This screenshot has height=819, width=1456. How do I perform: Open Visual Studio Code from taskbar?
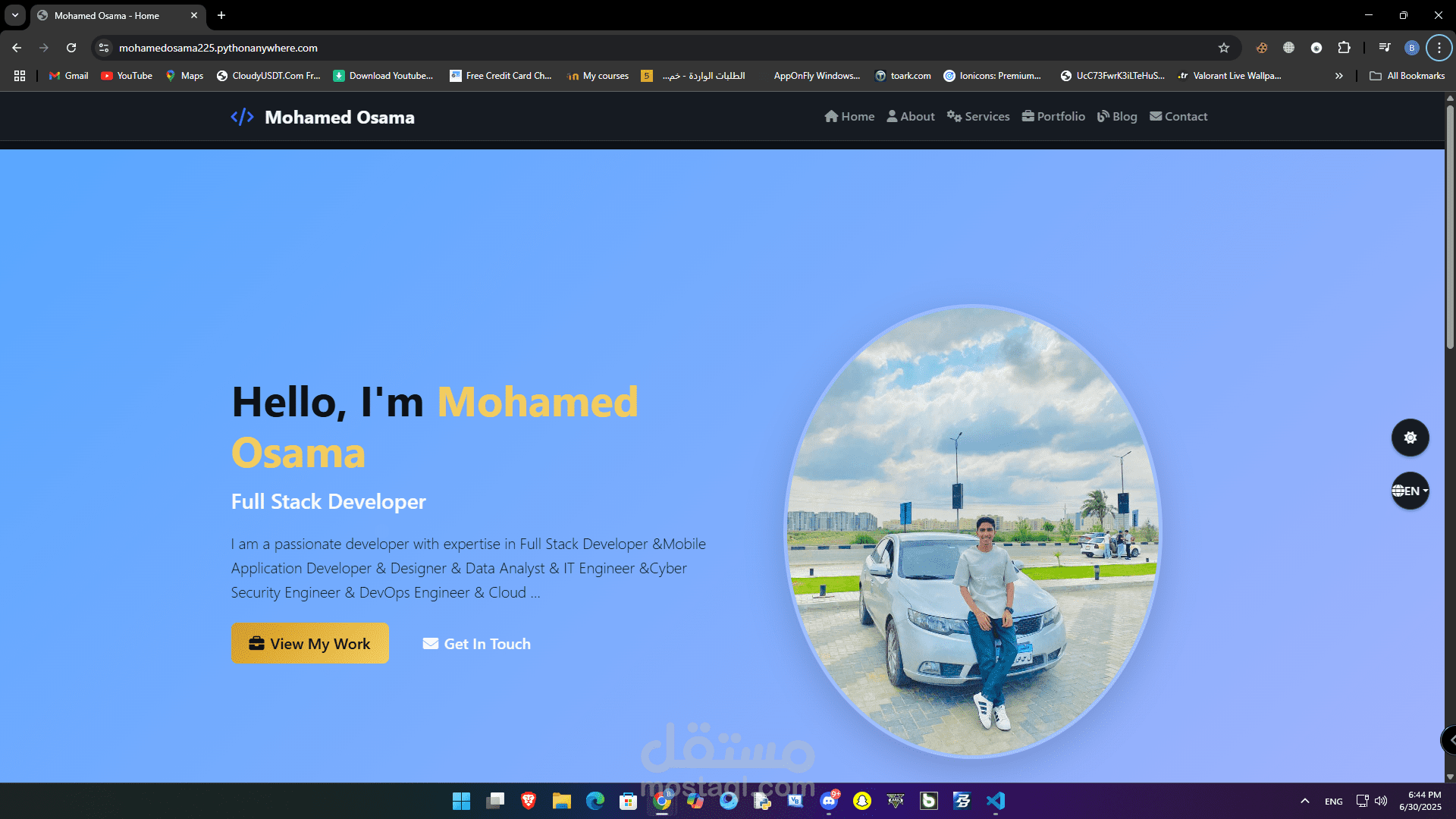pos(995,801)
